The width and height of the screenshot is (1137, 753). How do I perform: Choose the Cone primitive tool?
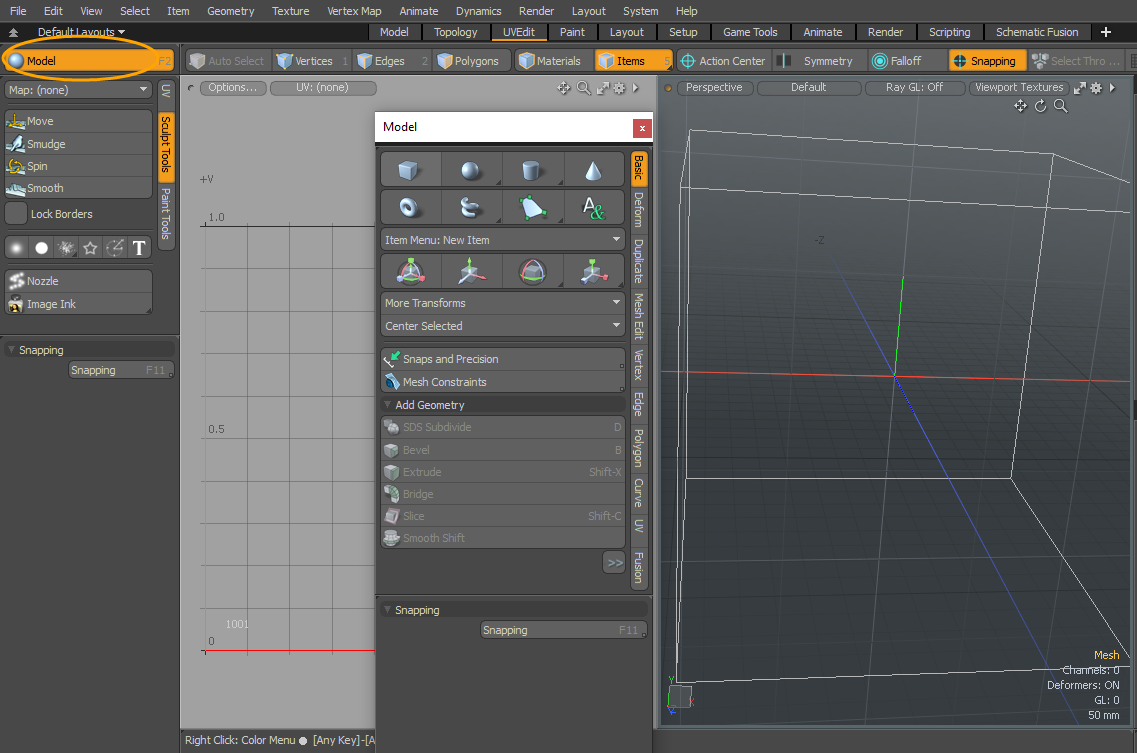point(594,171)
